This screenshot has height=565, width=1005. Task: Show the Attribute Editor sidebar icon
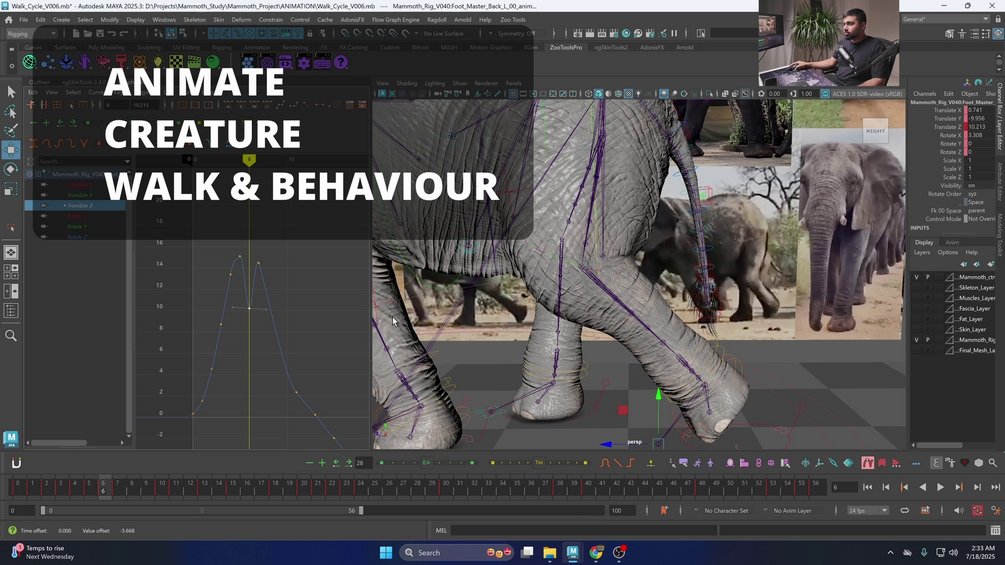point(975,33)
